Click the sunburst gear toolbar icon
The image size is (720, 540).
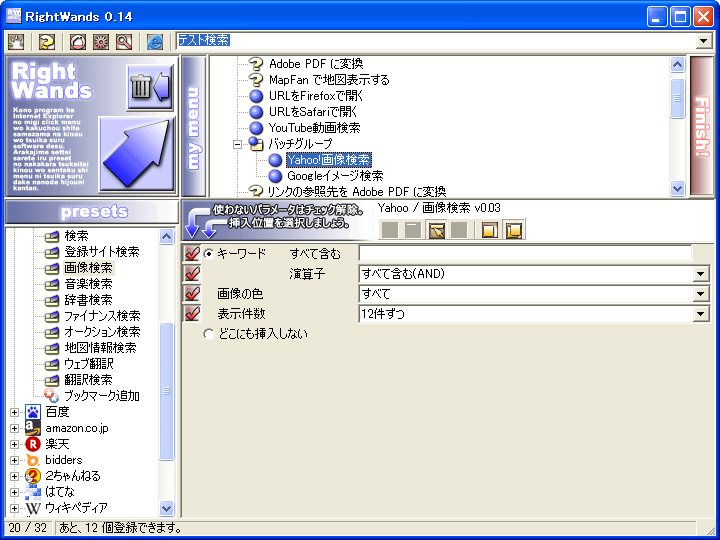[x=101, y=42]
